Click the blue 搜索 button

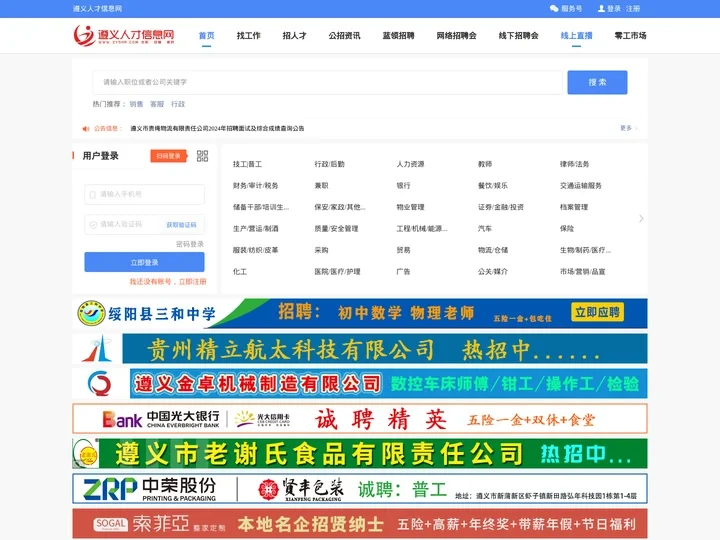click(597, 82)
